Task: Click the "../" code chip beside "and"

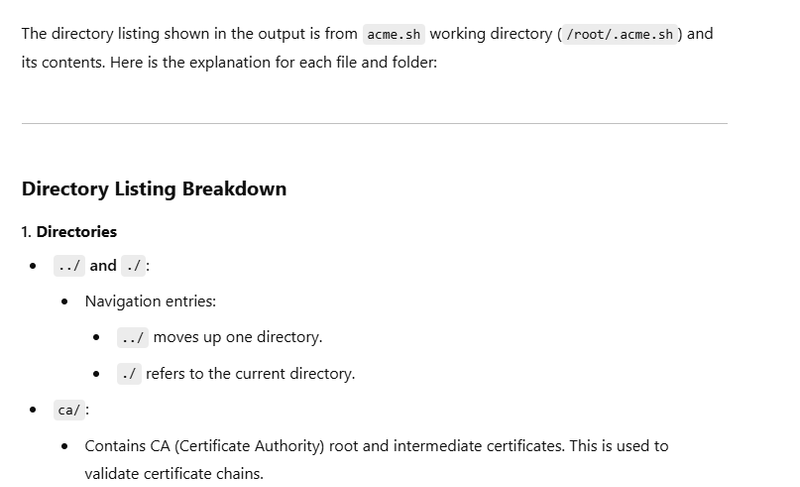Action: pyautogui.click(x=70, y=266)
